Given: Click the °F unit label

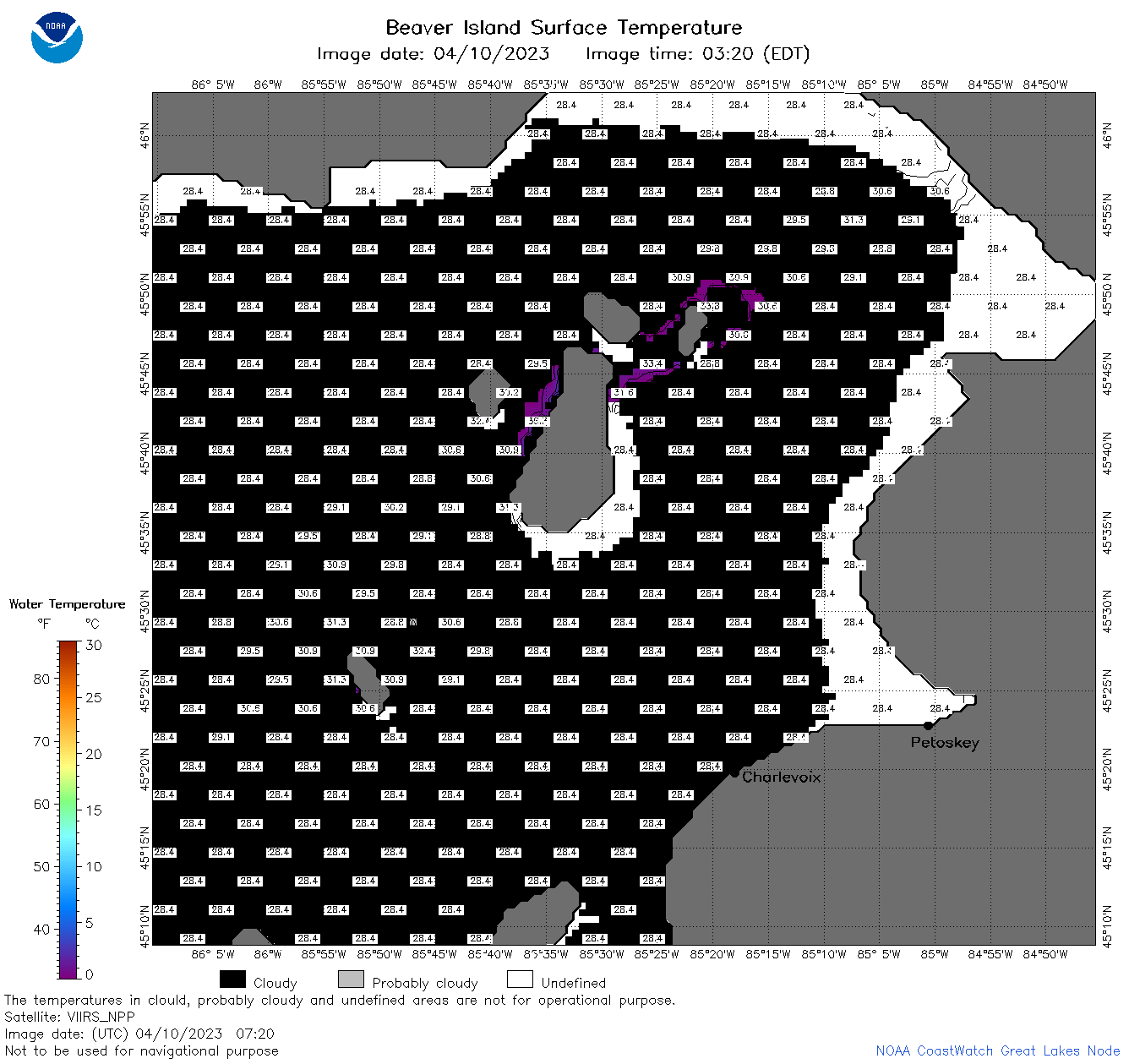Looking at the screenshot, I should point(44,624).
